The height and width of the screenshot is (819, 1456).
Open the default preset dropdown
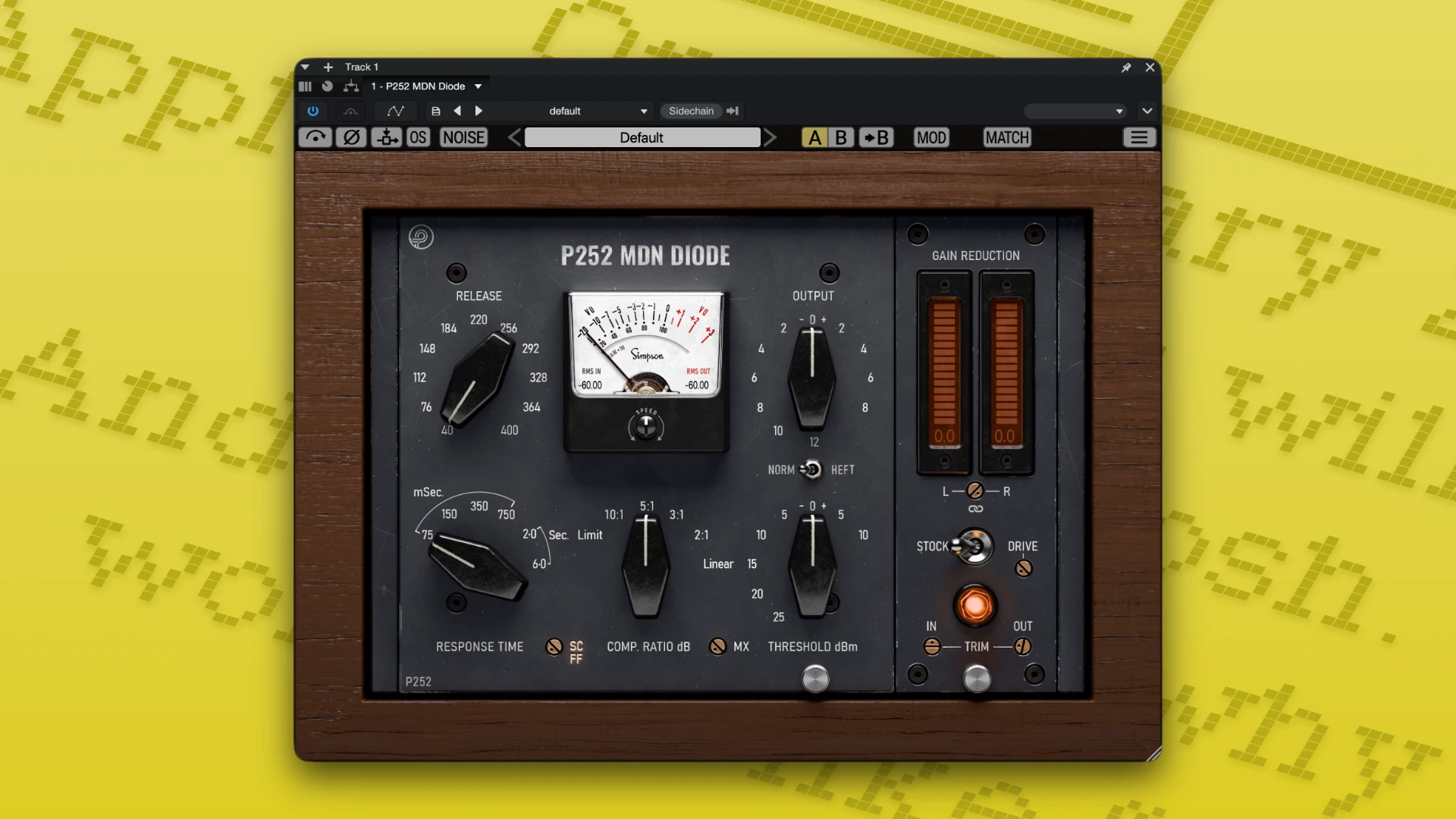(x=597, y=111)
